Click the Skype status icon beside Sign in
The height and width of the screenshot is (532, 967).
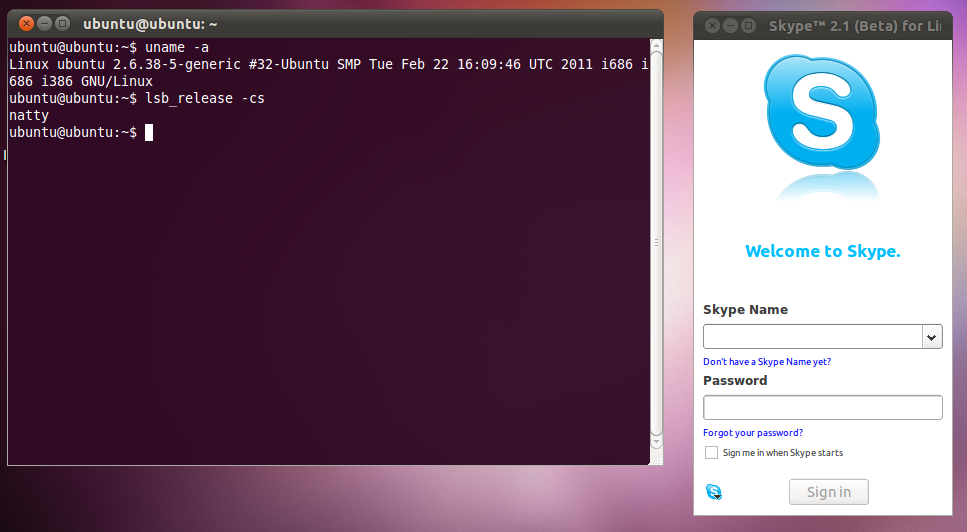coord(714,492)
